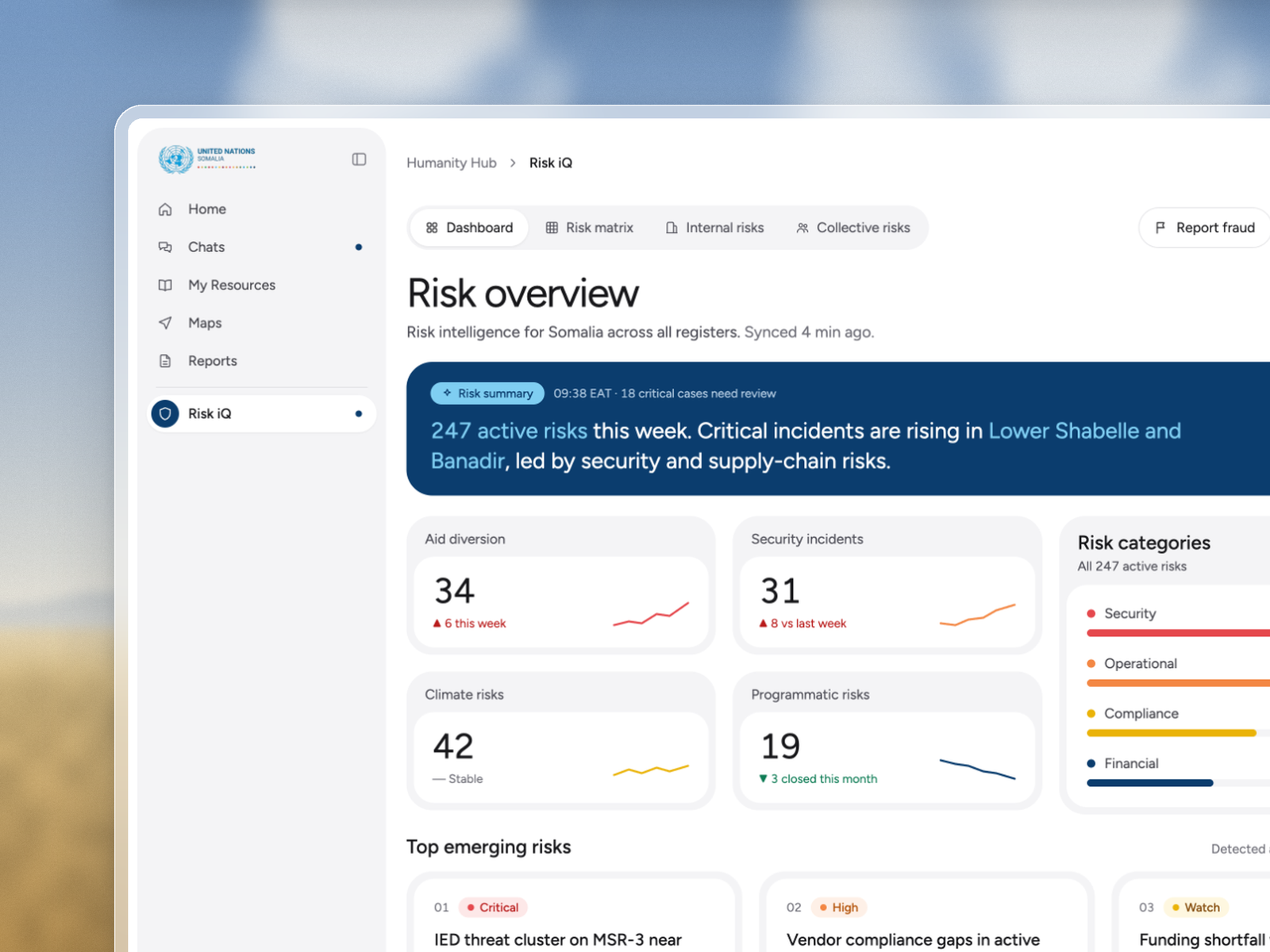1270x952 pixels.
Task: Click the Home house icon
Action: click(165, 209)
